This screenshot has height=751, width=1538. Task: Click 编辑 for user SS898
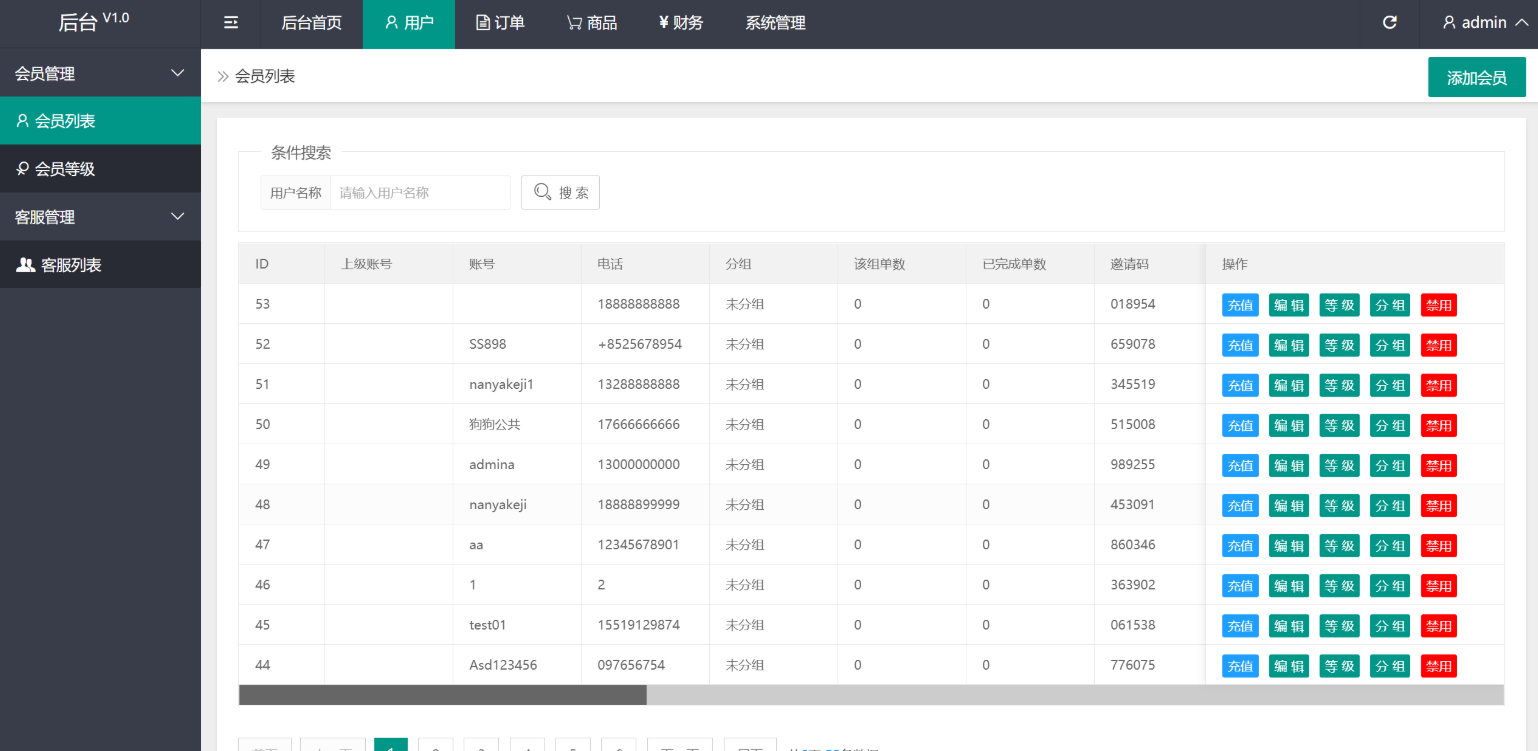click(x=1289, y=345)
